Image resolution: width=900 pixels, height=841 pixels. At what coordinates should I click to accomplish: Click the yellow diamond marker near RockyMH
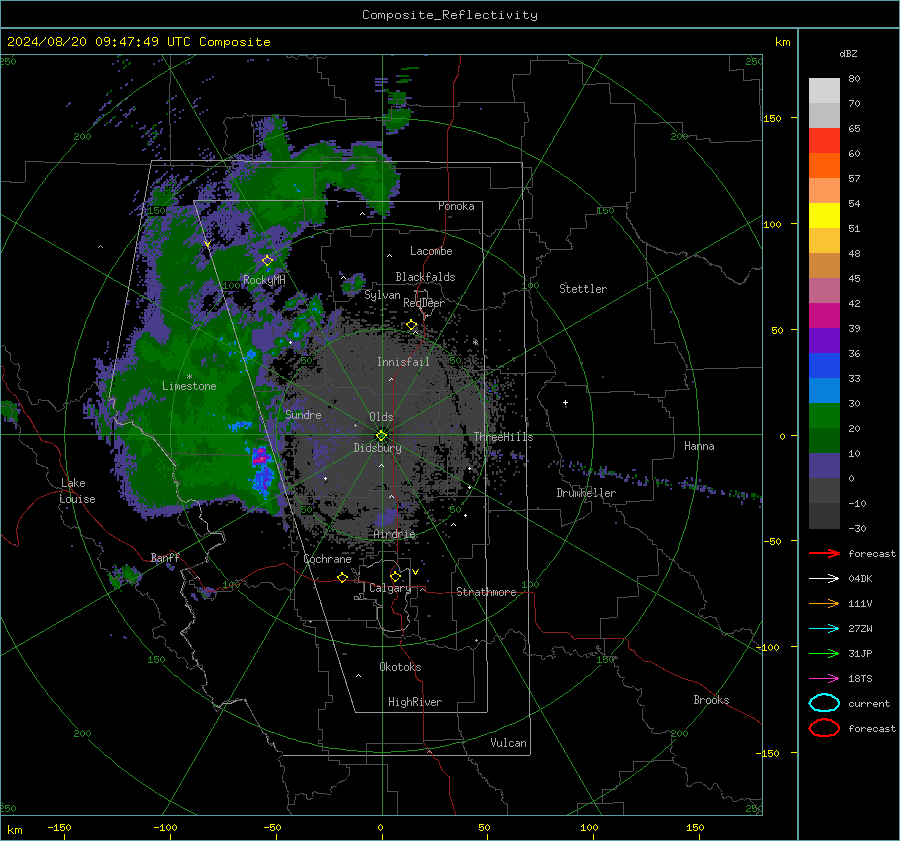[267, 261]
